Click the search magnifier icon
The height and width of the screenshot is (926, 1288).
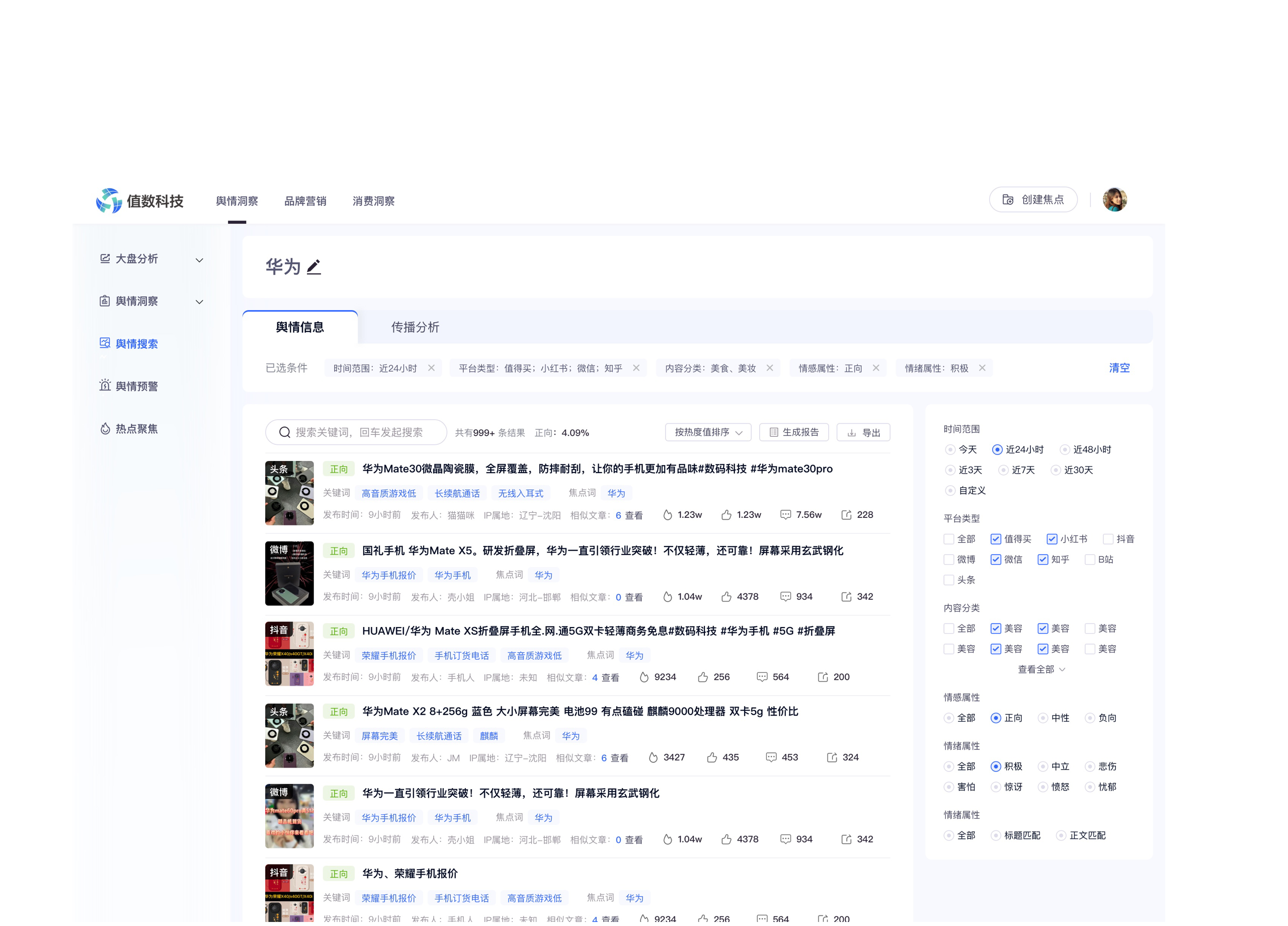(x=285, y=432)
